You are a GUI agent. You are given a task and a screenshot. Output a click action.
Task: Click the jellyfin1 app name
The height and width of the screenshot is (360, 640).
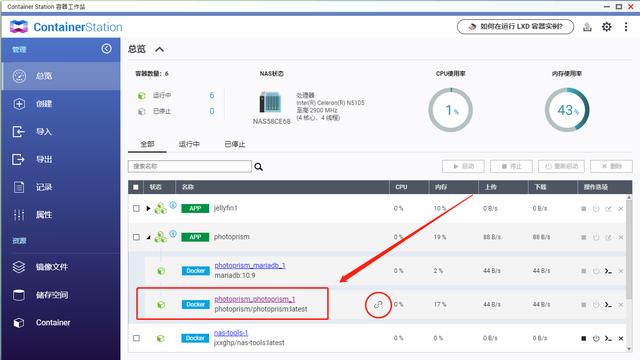(226, 208)
